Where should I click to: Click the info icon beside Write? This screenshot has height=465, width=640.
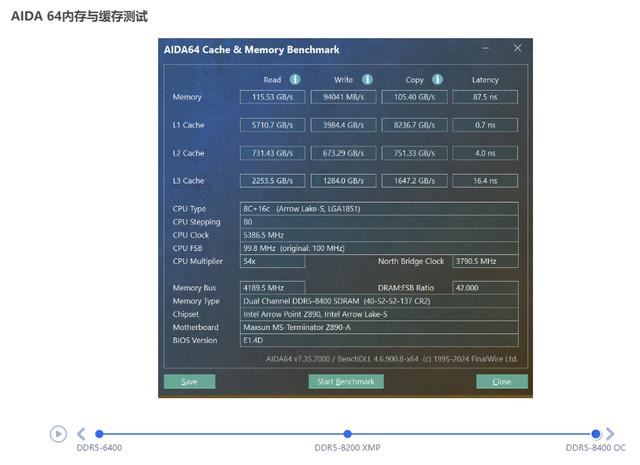[x=367, y=80]
